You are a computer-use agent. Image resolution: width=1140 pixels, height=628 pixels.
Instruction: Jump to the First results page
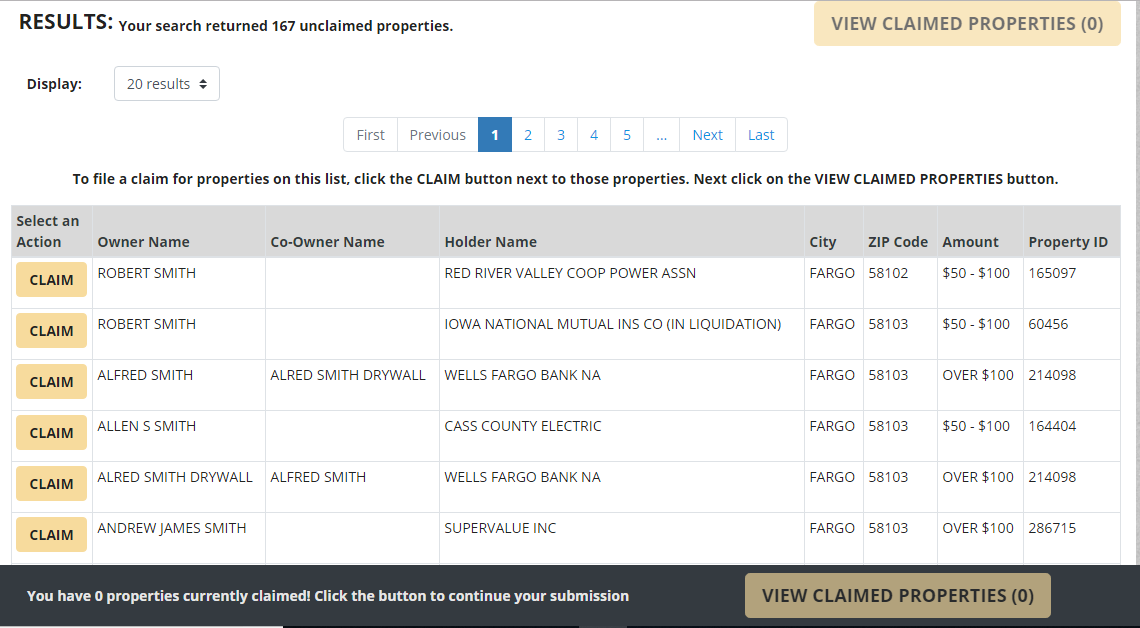click(x=370, y=134)
